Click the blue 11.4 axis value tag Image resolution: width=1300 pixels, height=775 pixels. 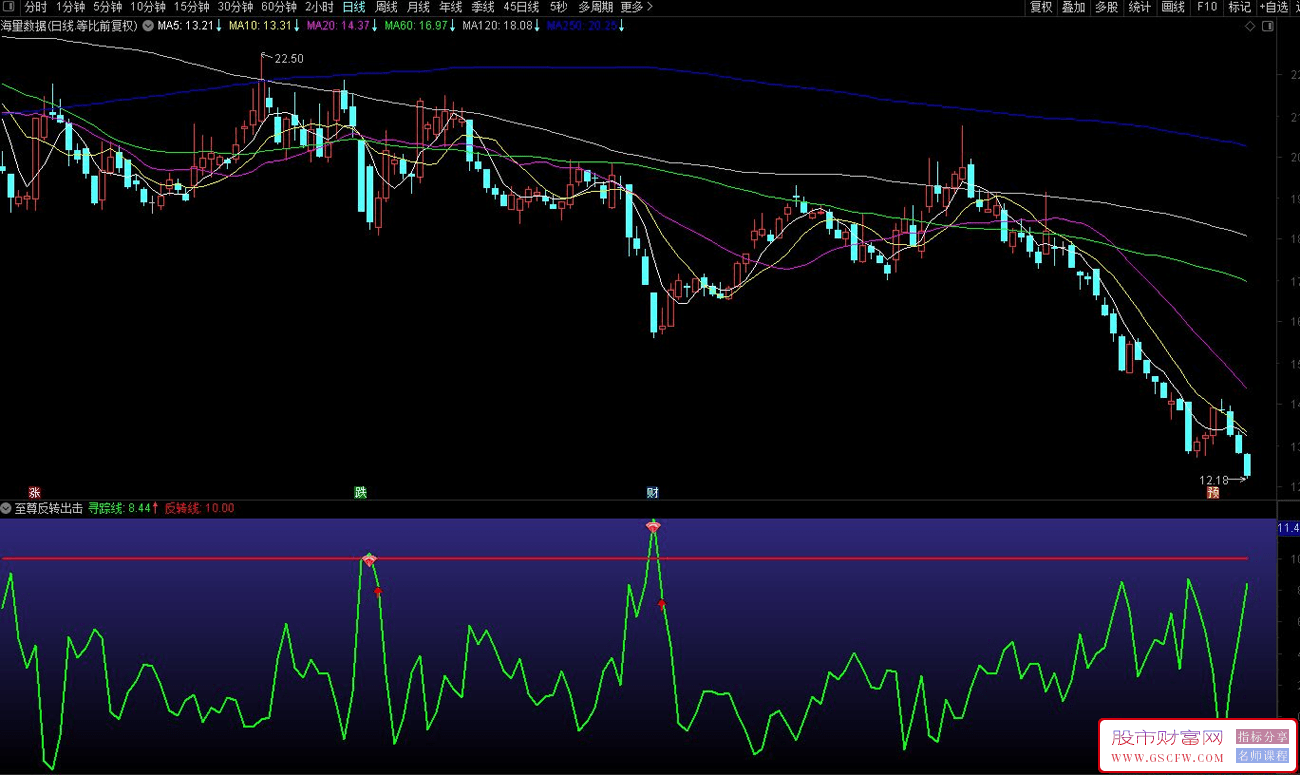(x=1288, y=527)
